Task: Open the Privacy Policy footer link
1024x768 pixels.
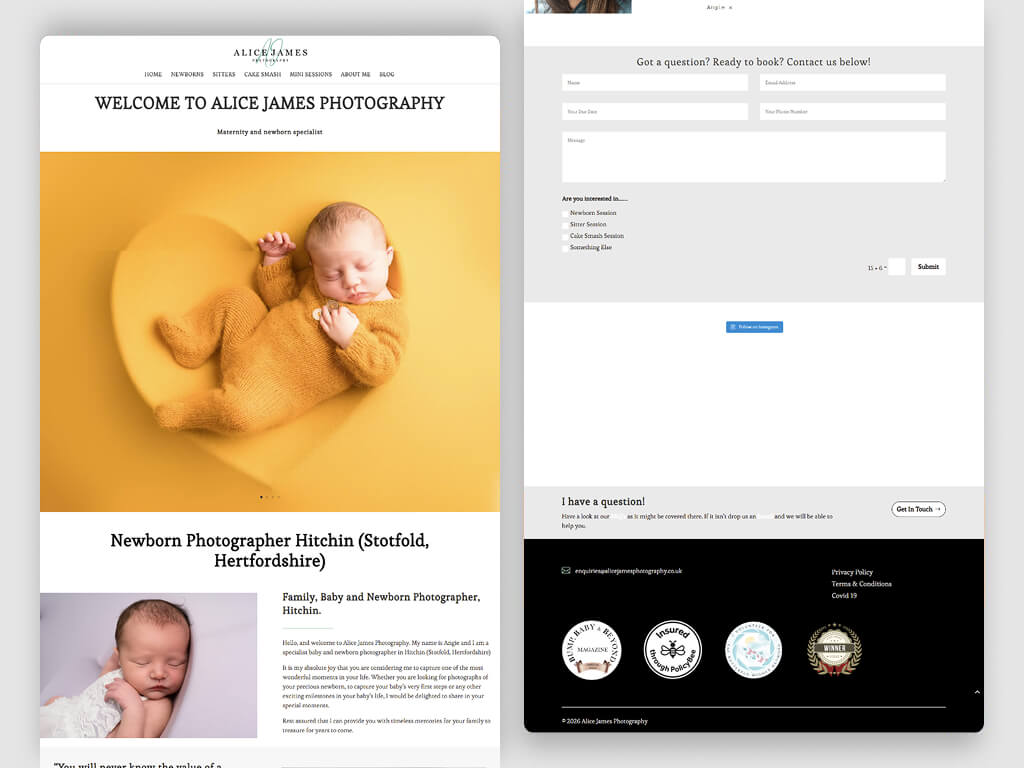Action: [852, 572]
